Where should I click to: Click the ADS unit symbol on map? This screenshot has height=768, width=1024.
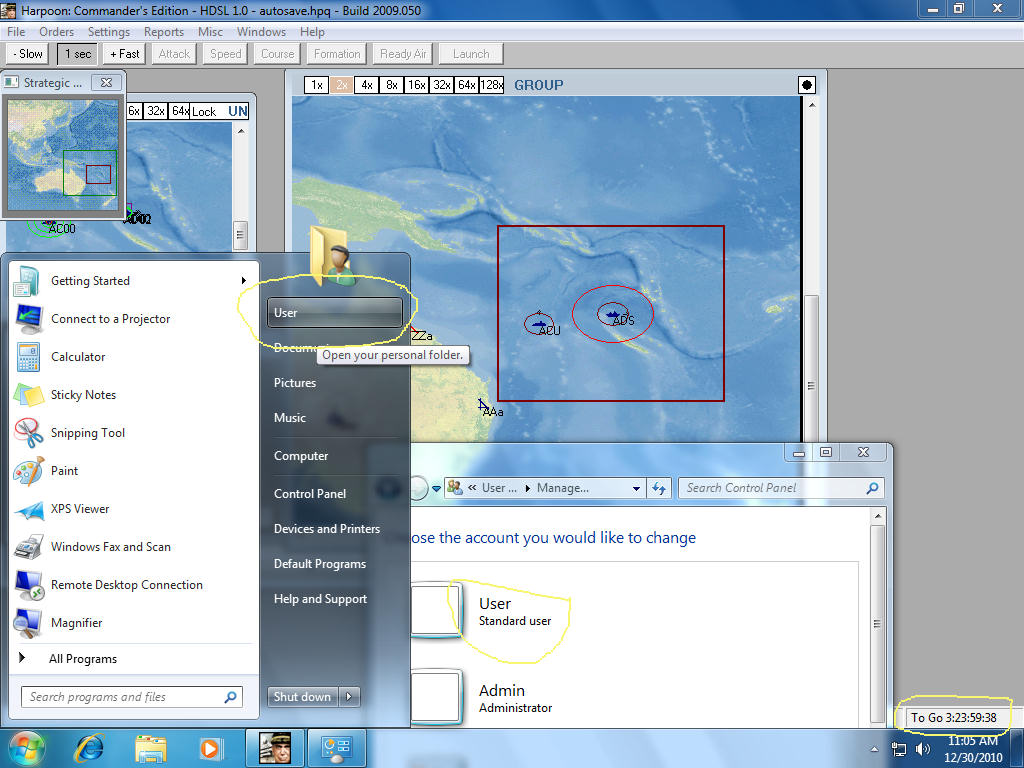click(613, 315)
